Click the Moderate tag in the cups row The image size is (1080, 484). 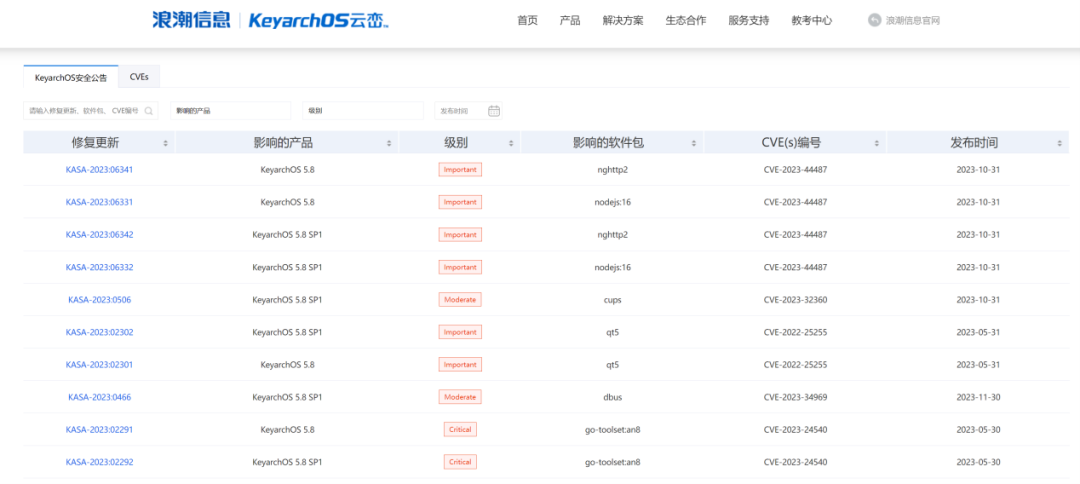point(460,299)
